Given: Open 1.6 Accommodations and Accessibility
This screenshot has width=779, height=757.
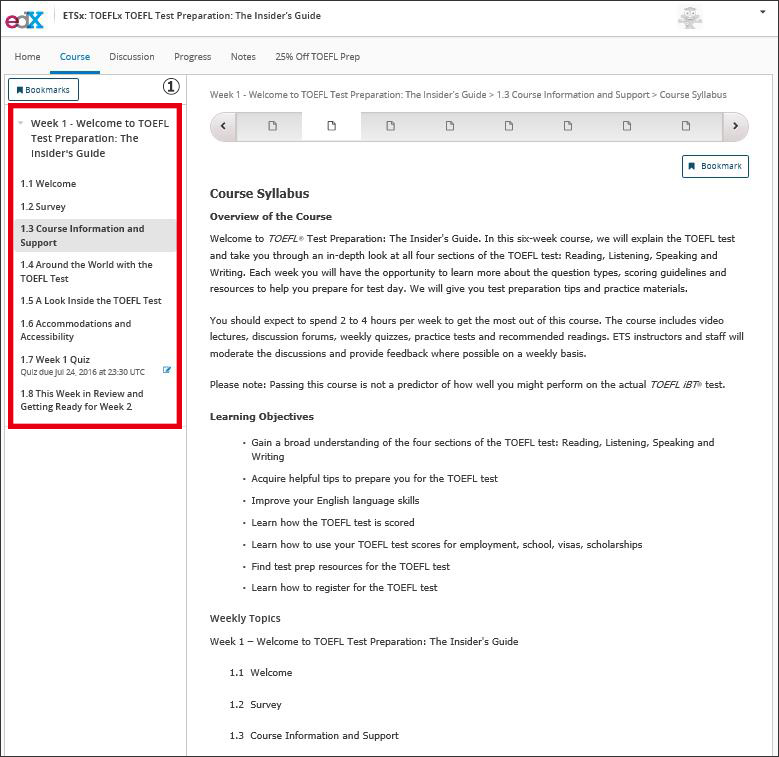Looking at the screenshot, I should pyautogui.click(x=76, y=330).
